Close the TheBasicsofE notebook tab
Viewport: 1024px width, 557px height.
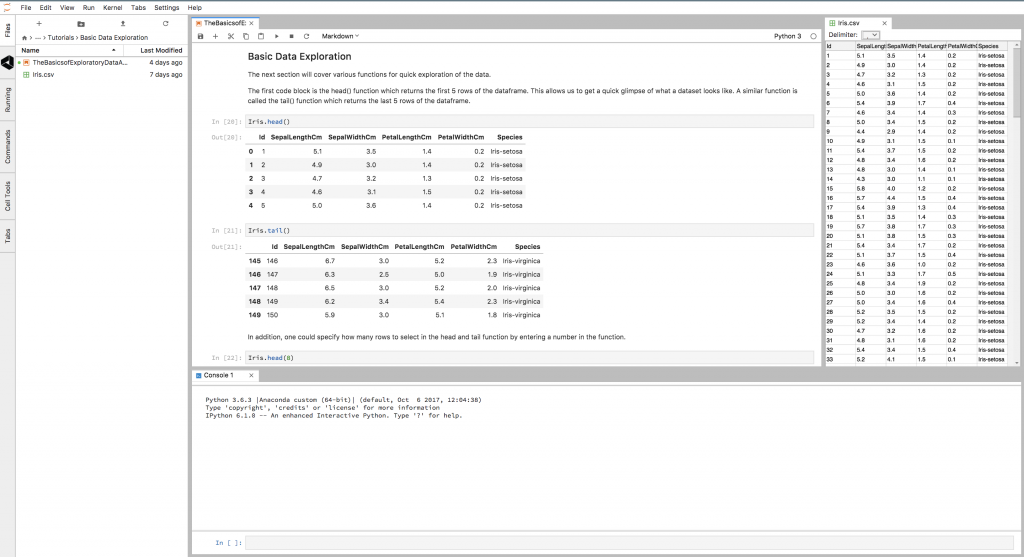[251, 23]
